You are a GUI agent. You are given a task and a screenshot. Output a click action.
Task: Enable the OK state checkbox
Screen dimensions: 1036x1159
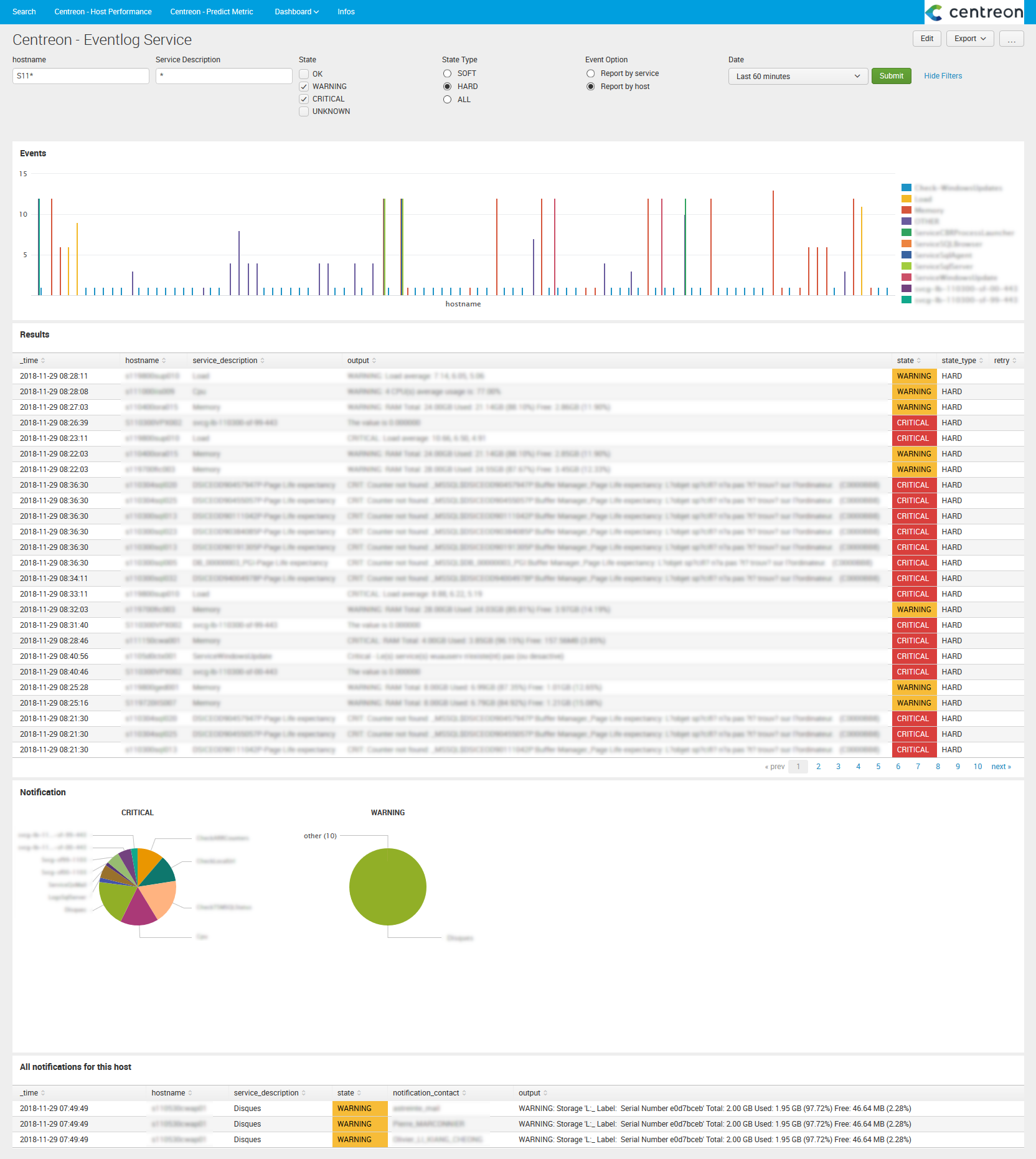click(304, 74)
